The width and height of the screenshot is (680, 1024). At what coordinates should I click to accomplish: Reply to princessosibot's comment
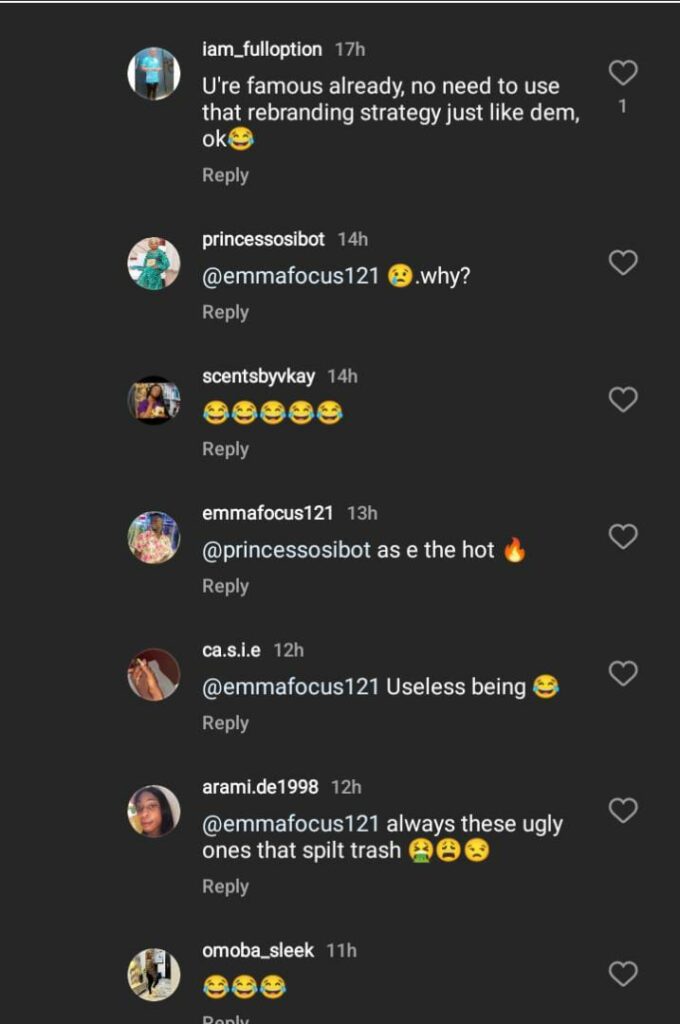point(225,312)
